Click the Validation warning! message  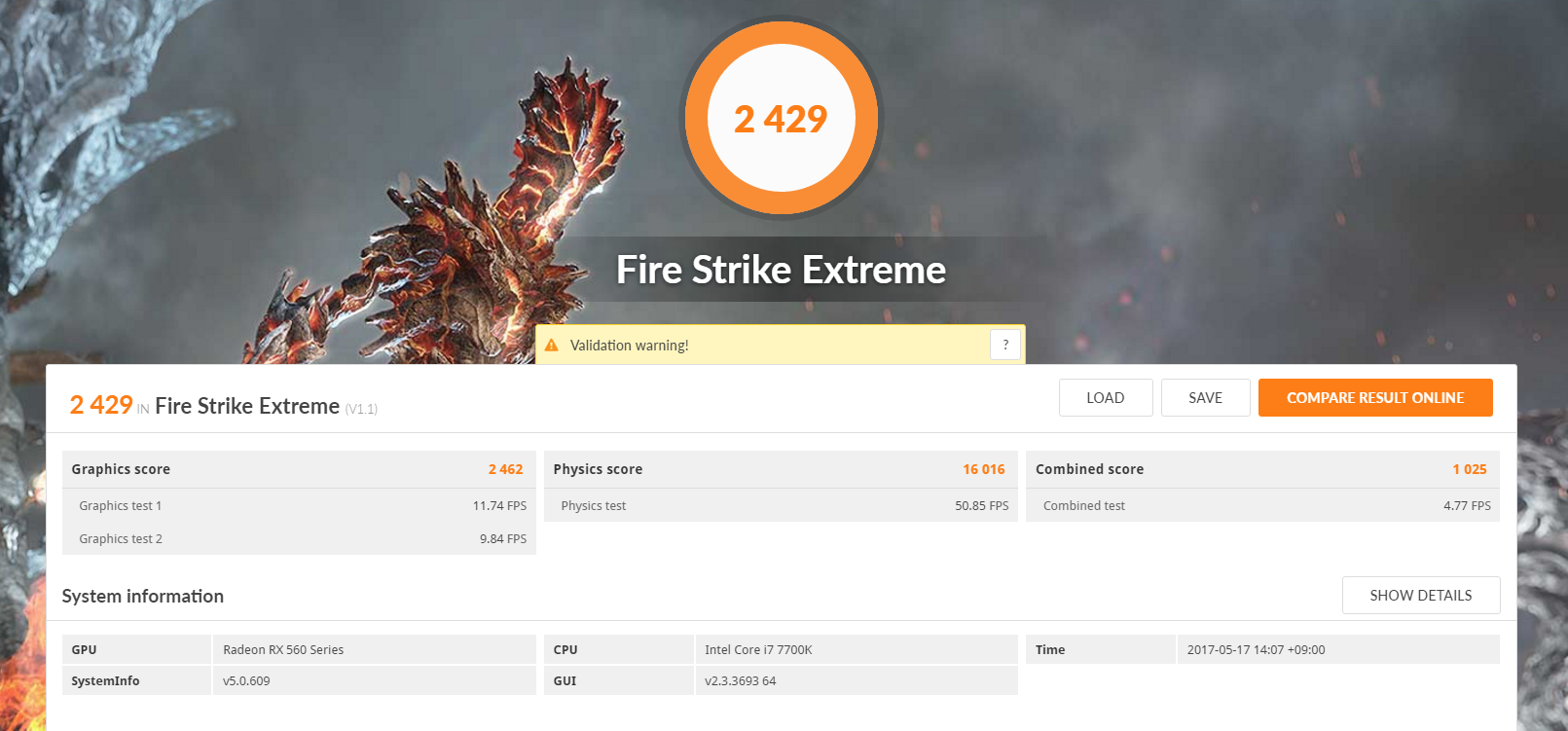pyautogui.click(x=630, y=346)
